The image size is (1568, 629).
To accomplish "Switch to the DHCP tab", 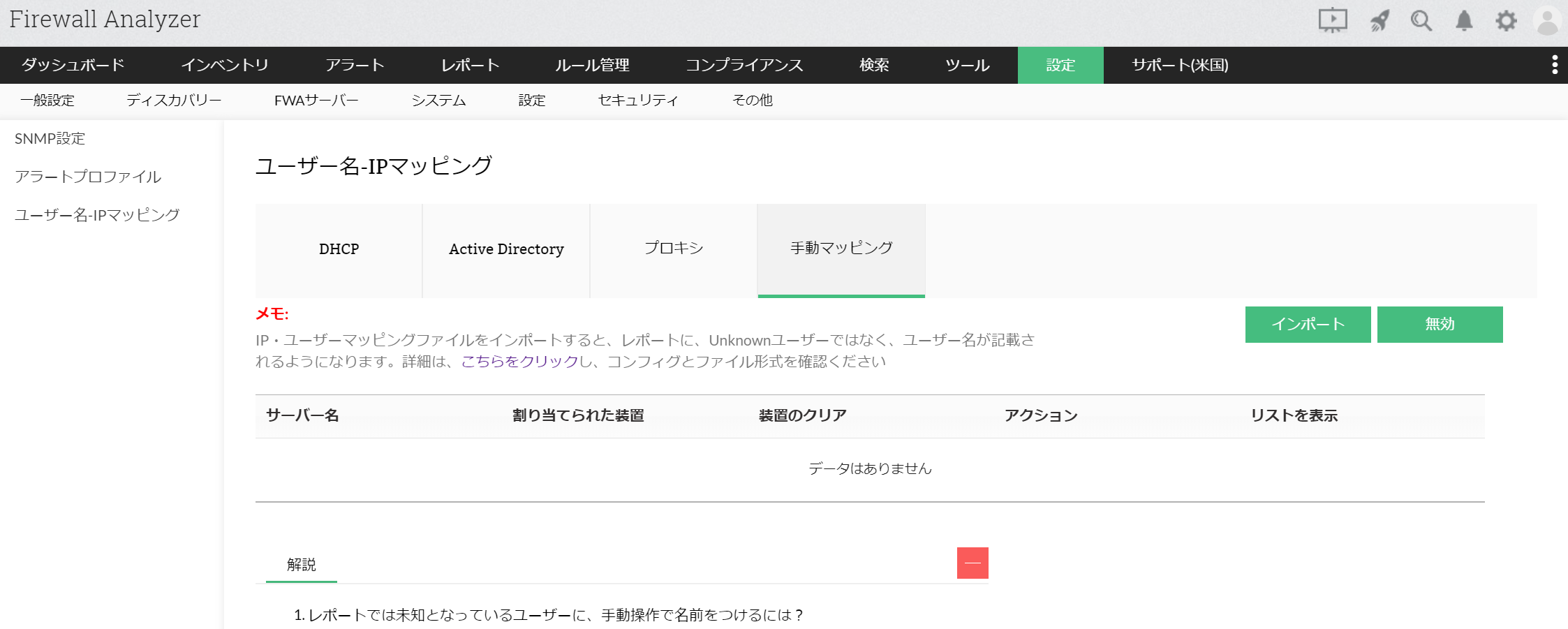I will [339, 249].
